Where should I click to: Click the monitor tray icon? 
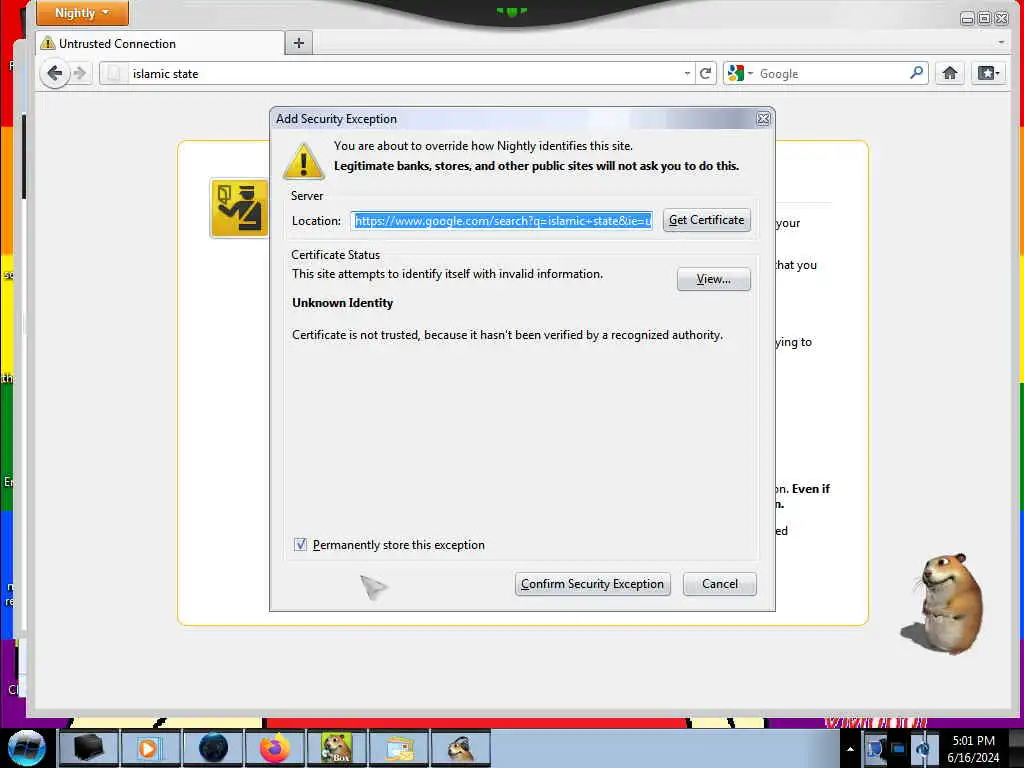899,748
